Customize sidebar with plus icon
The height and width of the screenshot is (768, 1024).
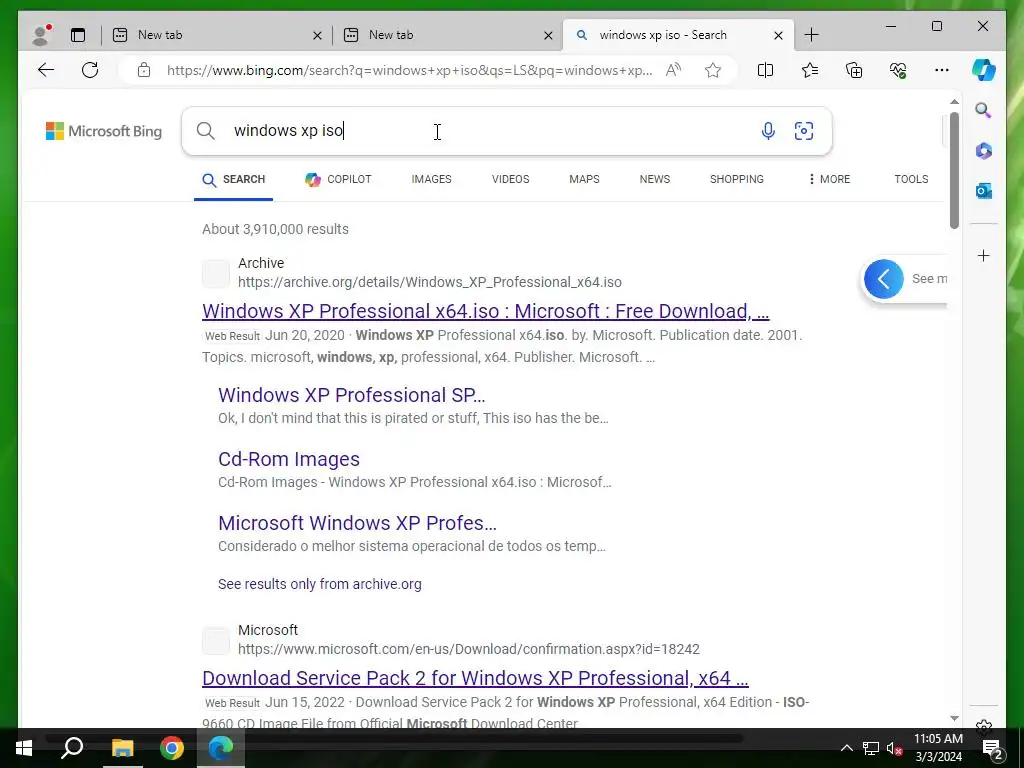pos(984,255)
